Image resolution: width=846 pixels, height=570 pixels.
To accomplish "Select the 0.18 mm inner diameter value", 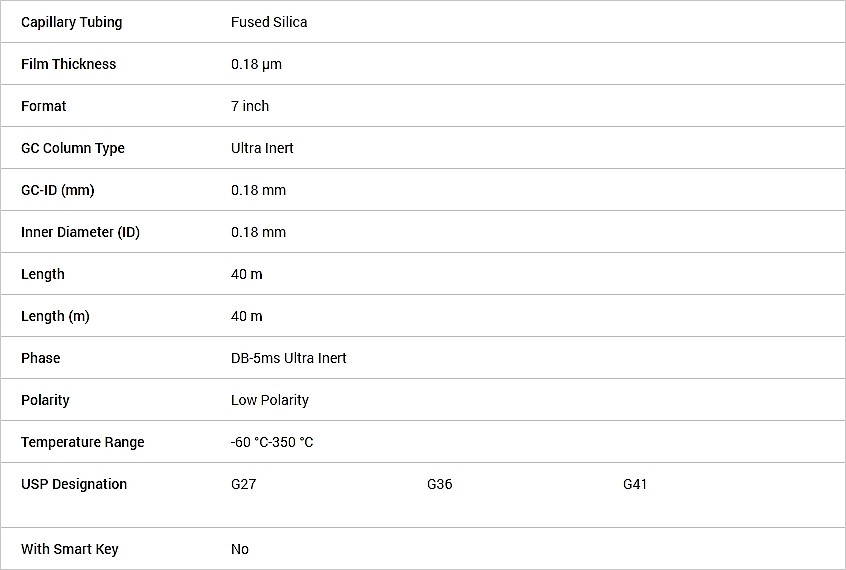I will click(258, 233).
